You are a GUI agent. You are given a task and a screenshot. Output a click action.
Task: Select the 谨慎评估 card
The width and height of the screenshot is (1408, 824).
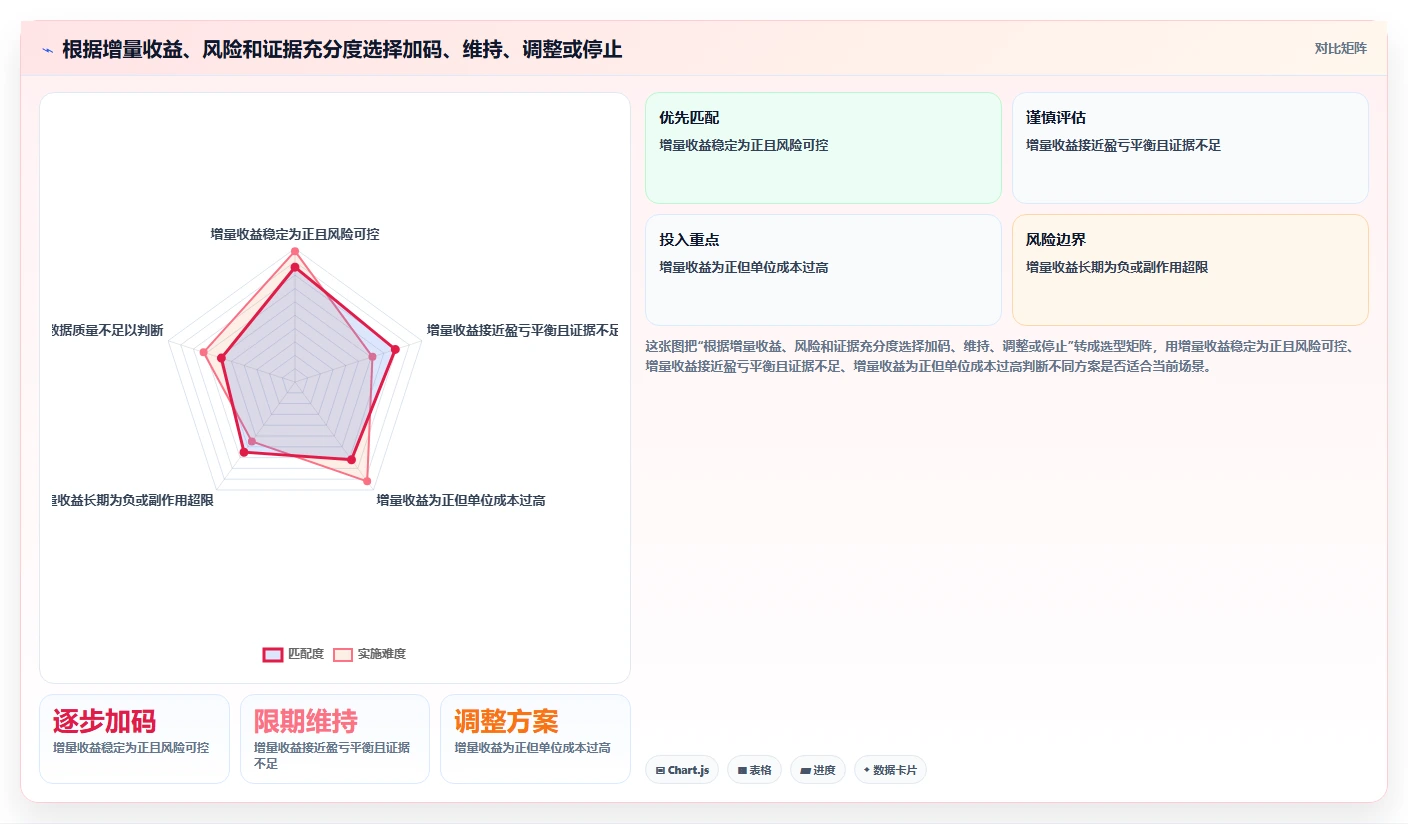pos(1190,148)
